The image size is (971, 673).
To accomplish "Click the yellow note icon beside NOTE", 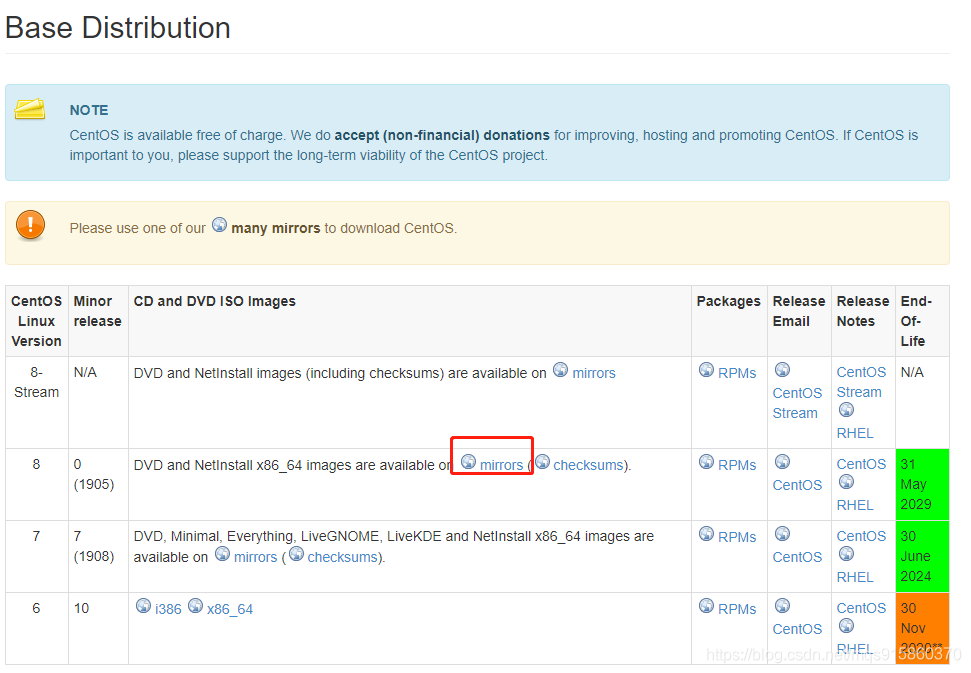I will pos(30,109).
